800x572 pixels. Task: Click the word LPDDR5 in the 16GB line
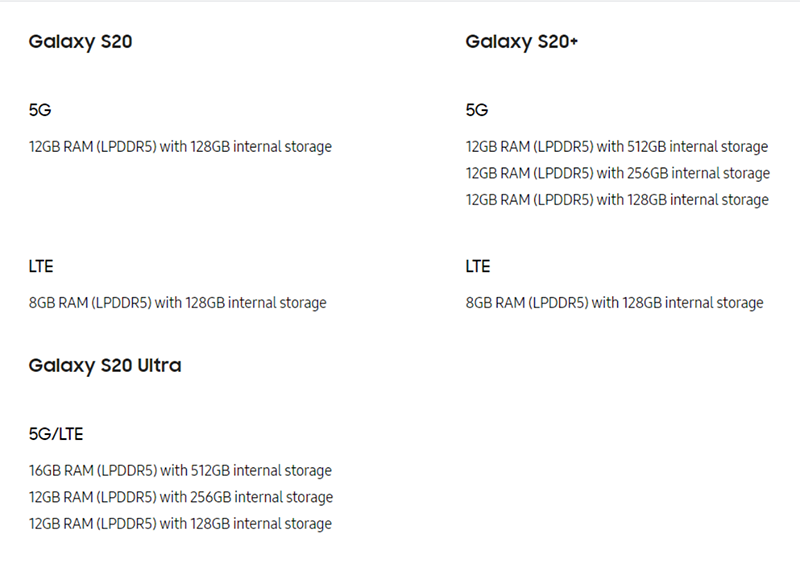point(127,470)
